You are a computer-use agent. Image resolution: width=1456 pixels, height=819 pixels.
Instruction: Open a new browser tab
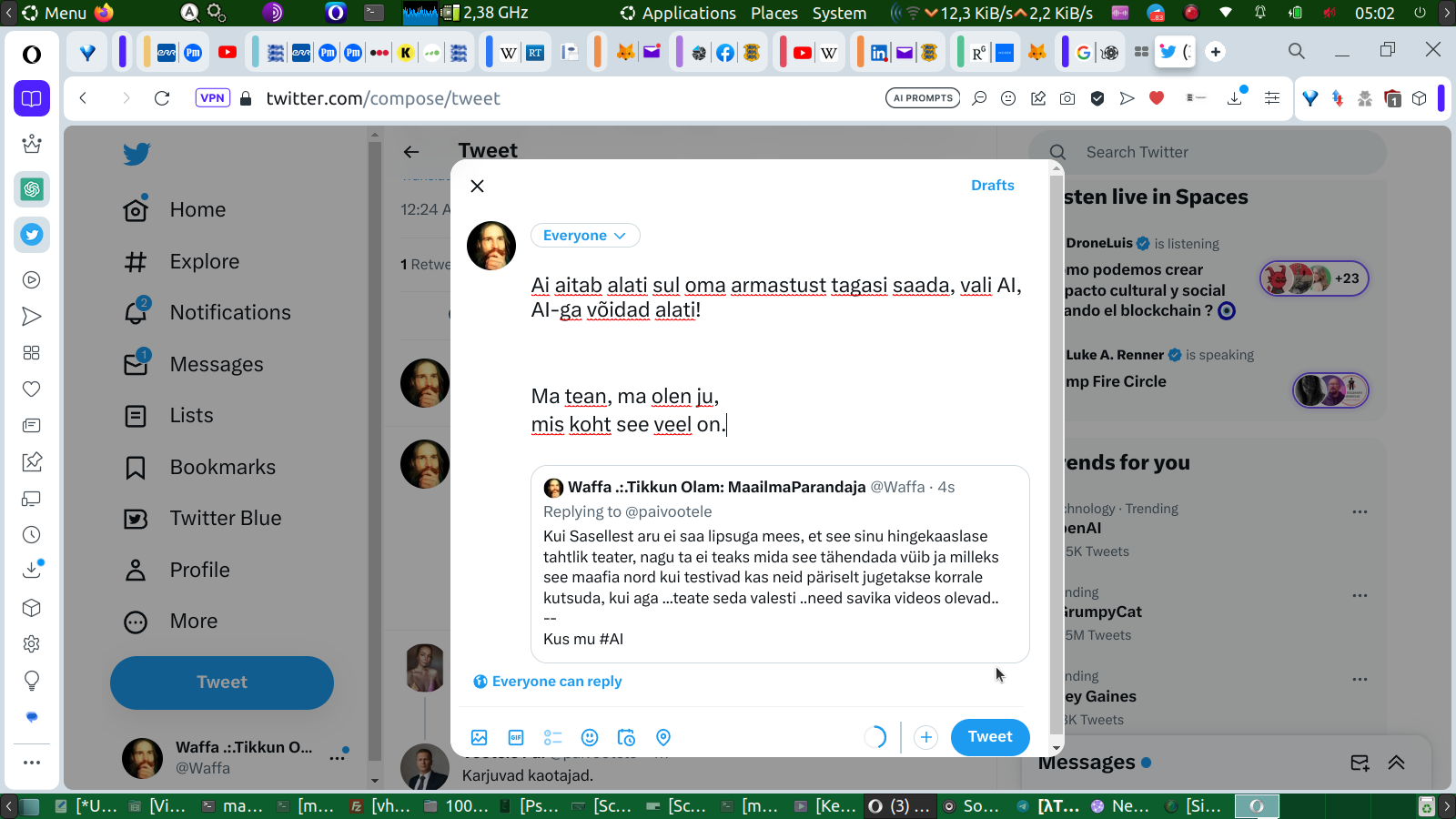pyautogui.click(x=1216, y=52)
